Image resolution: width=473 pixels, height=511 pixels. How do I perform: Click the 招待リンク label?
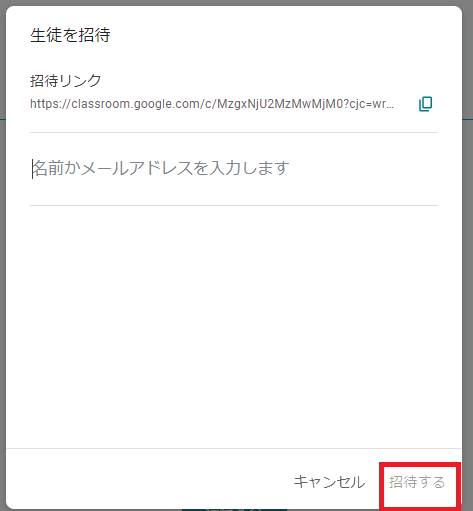point(66,81)
